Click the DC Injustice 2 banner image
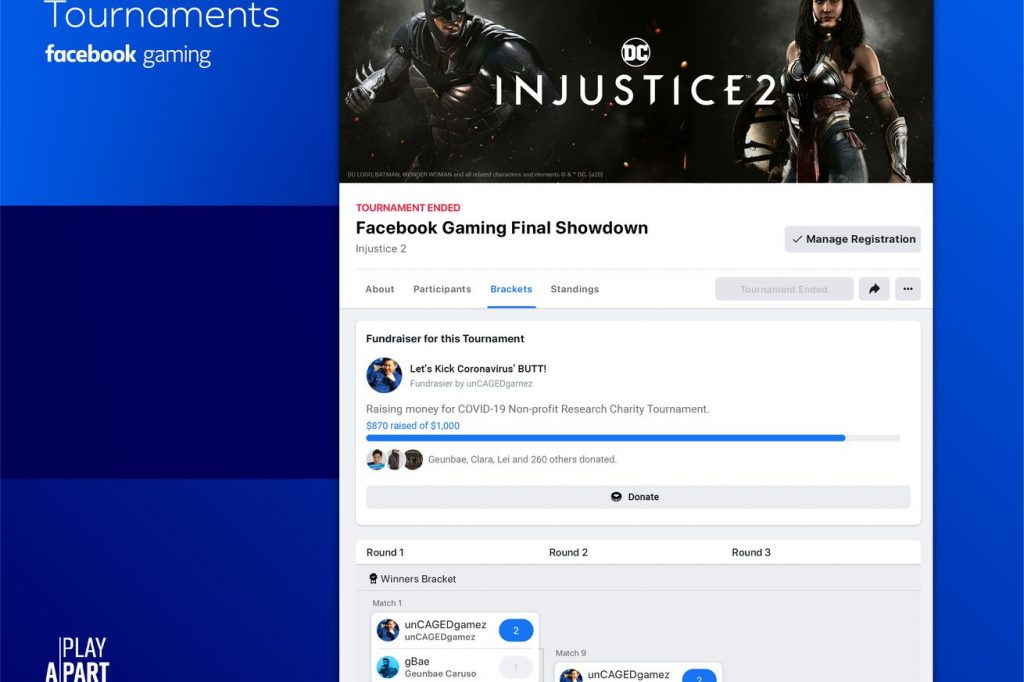 tap(636, 91)
